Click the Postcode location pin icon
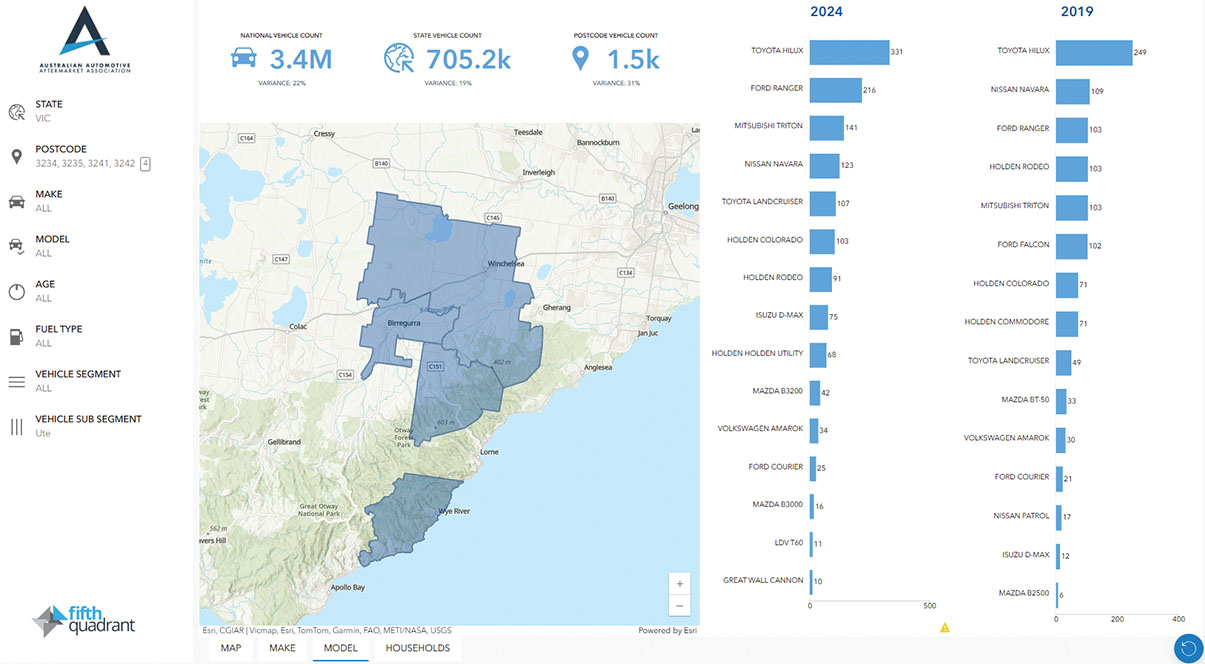Image resolution: width=1205 pixels, height=664 pixels. [x=16, y=157]
